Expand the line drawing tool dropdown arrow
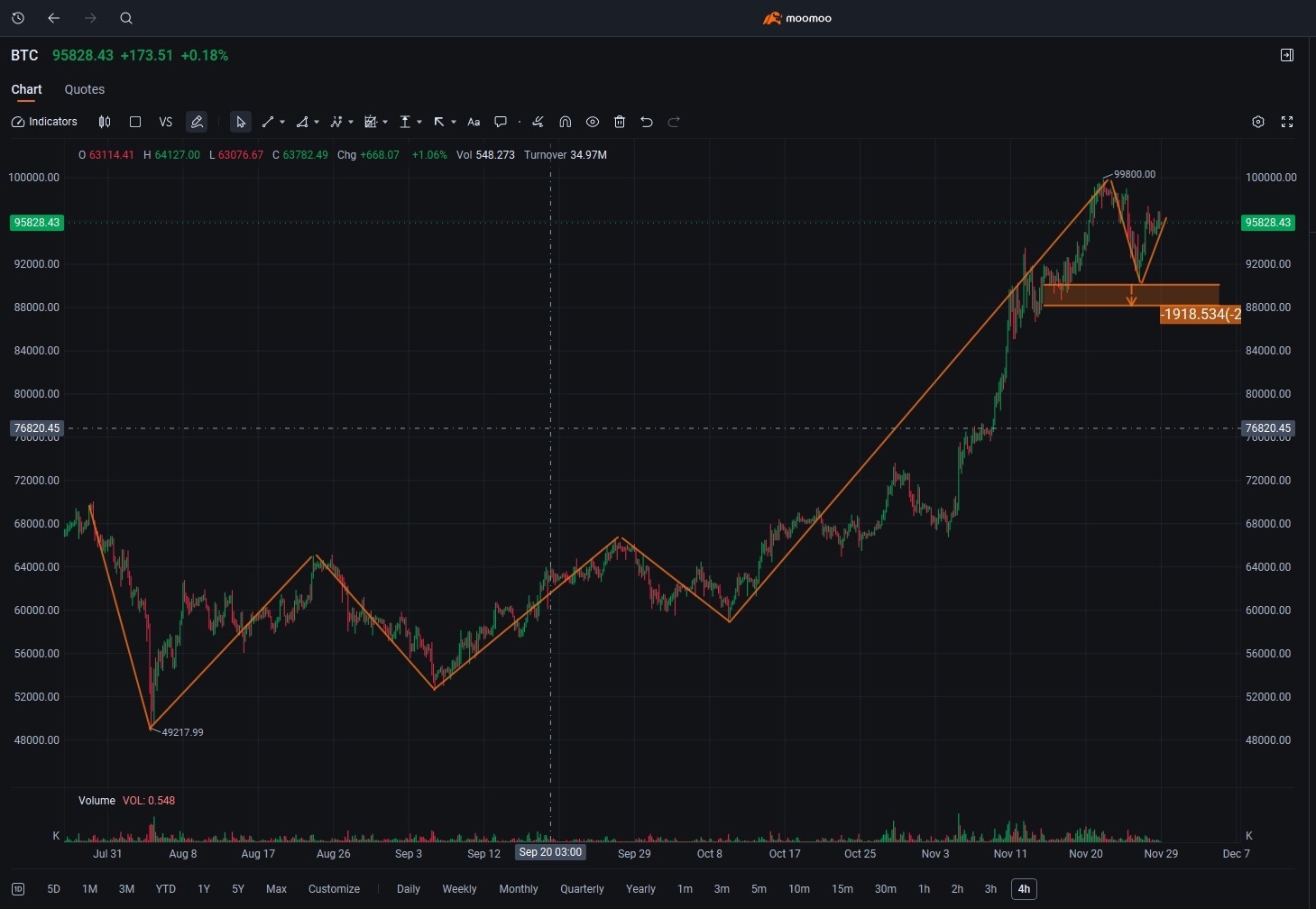The image size is (1316, 909). [x=282, y=122]
